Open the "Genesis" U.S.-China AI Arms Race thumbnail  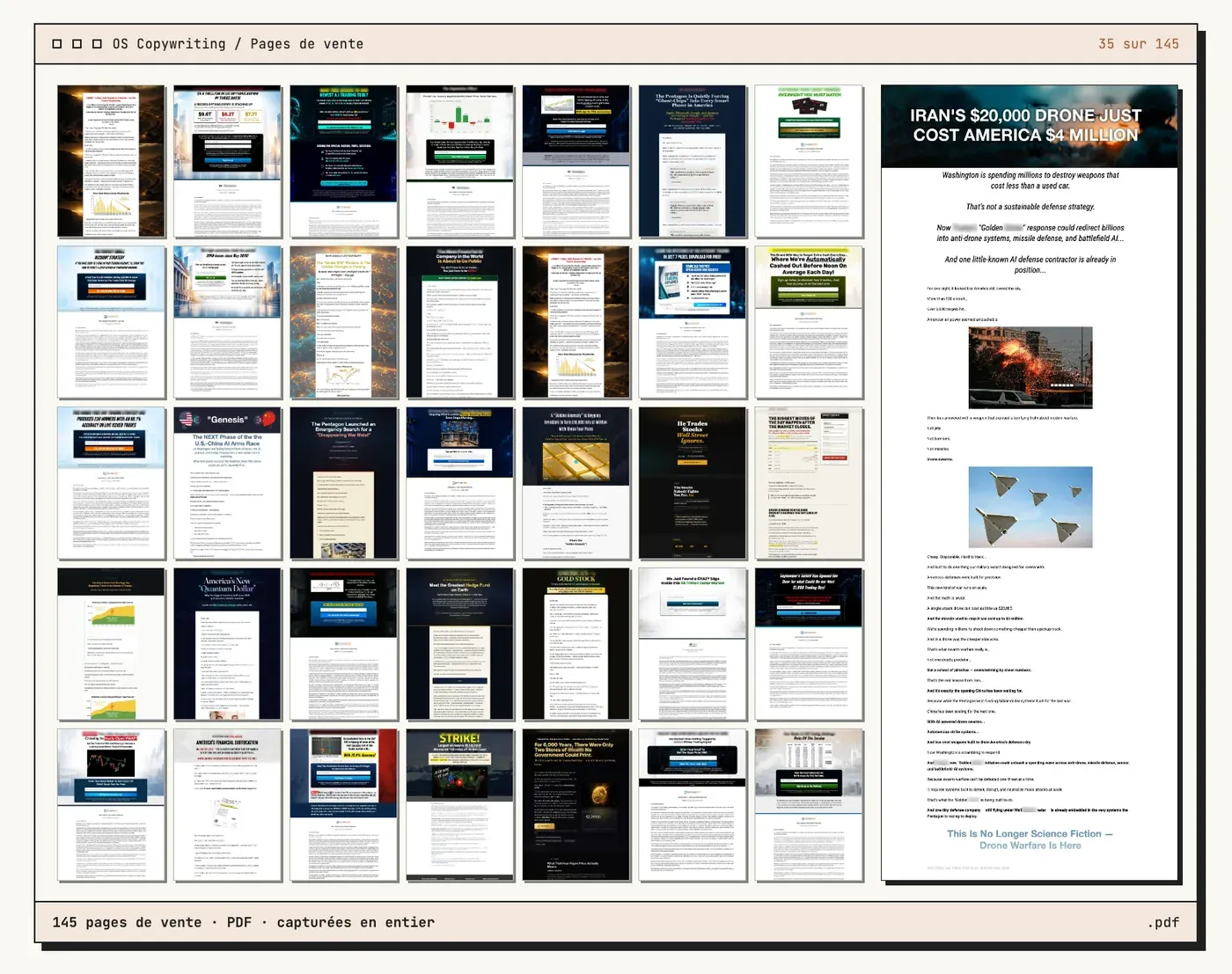tap(228, 483)
